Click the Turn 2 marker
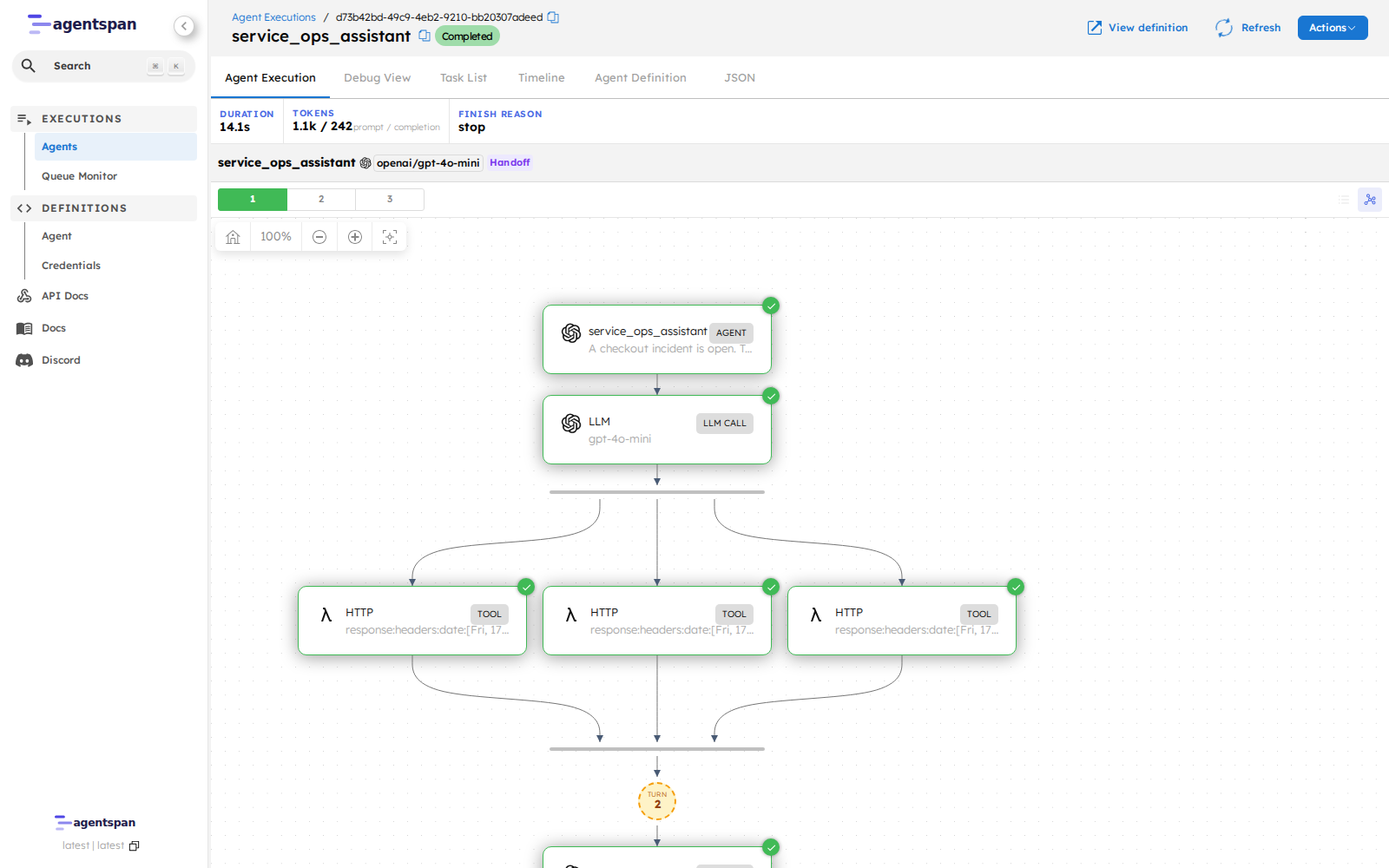The width and height of the screenshot is (1389, 868). click(x=657, y=801)
